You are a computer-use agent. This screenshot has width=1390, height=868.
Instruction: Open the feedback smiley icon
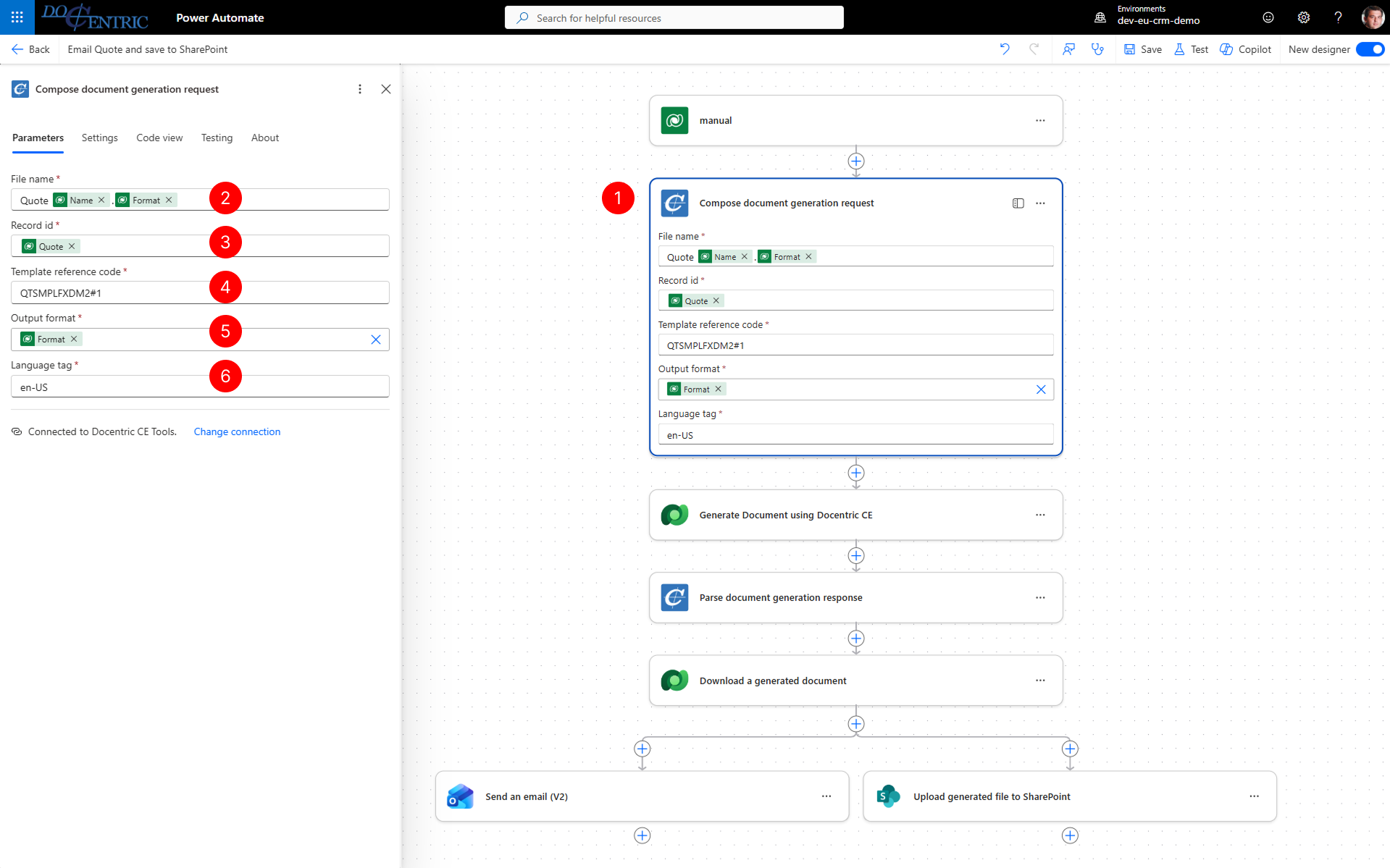[1268, 17]
